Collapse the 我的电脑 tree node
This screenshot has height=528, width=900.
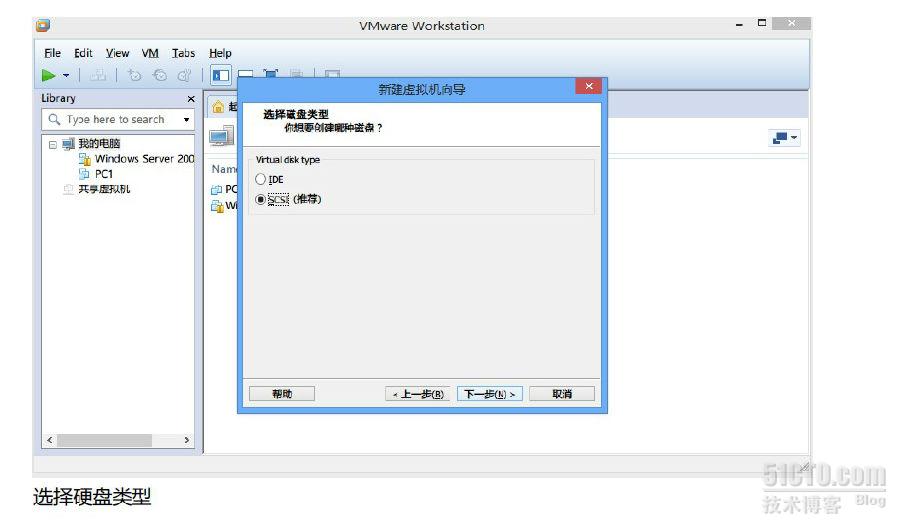[x=53, y=145]
